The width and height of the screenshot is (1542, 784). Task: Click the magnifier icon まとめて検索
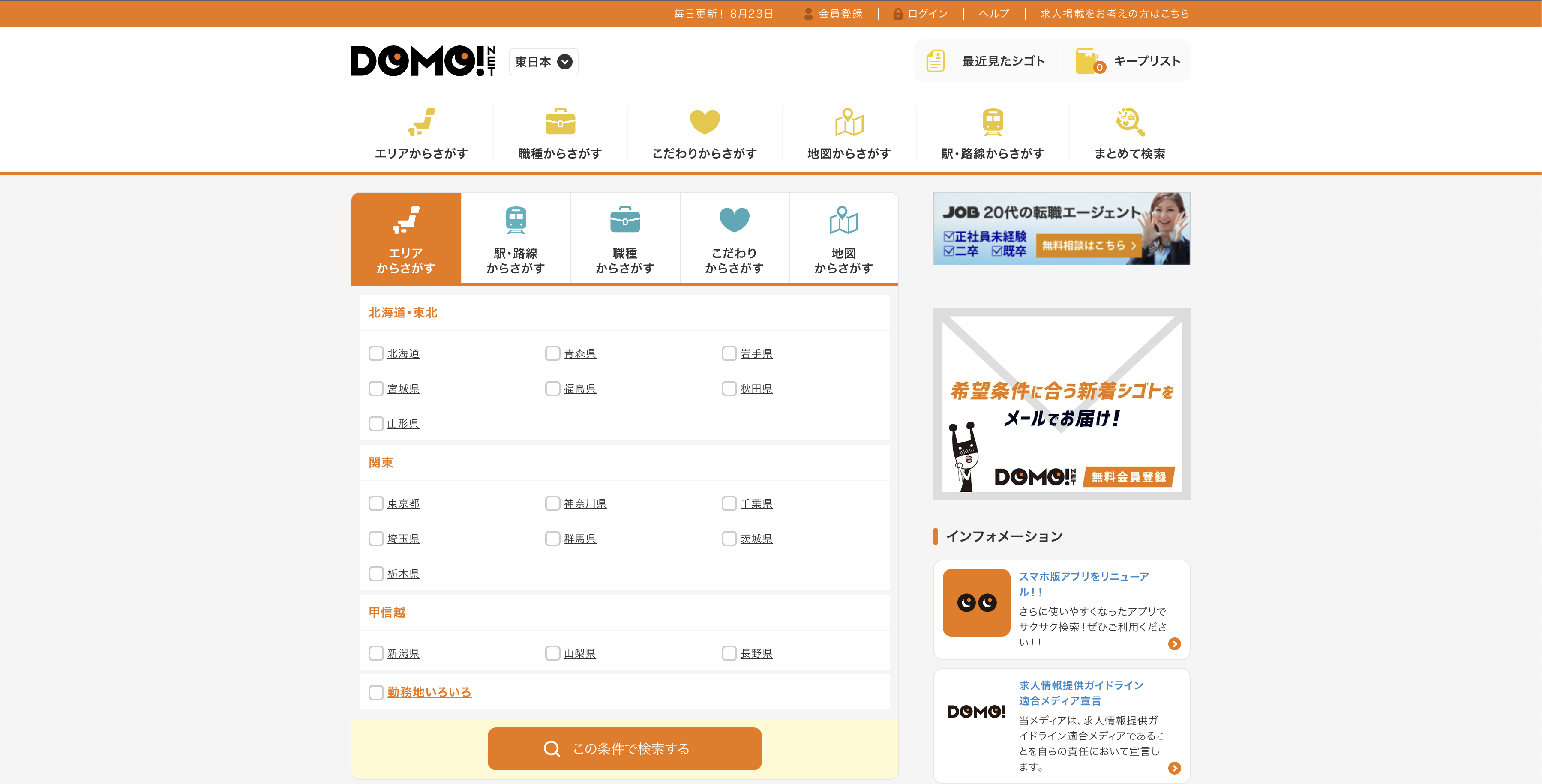click(x=1130, y=122)
